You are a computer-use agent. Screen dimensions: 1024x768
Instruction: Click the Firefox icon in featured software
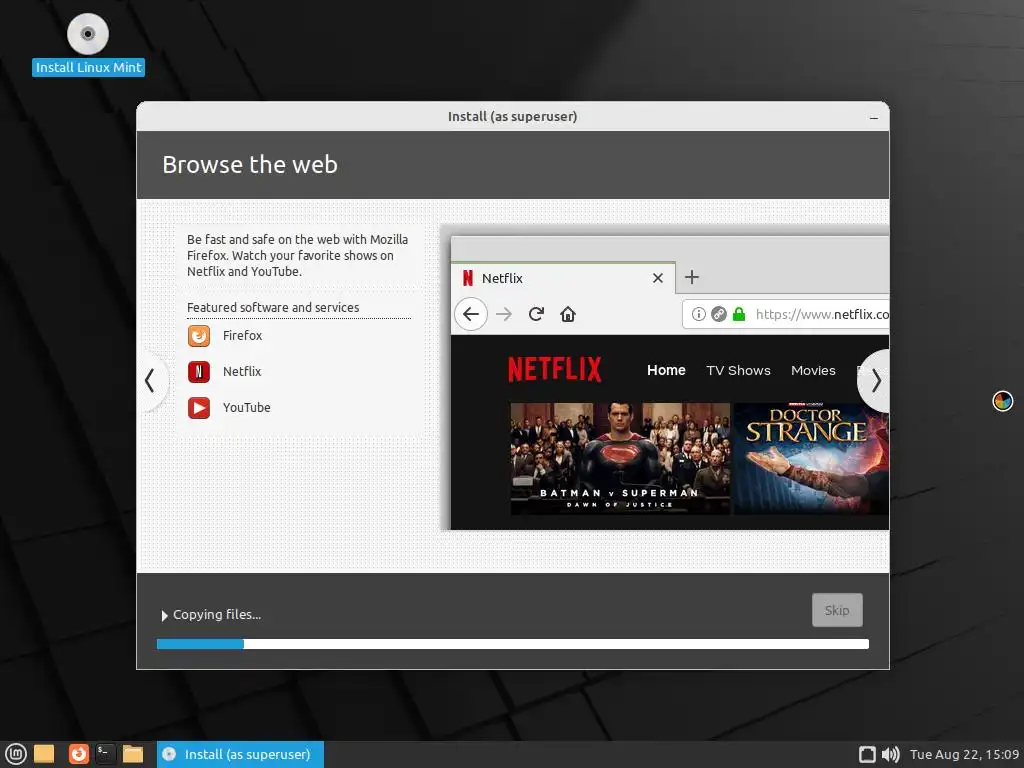tap(199, 336)
